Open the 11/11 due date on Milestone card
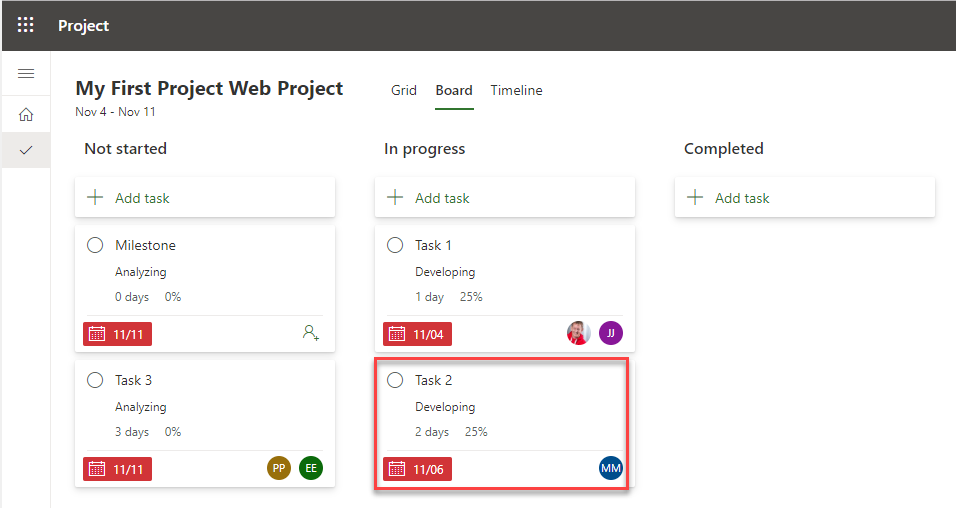Image resolution: width=956 pixels, height=508 pixels. 118,334
